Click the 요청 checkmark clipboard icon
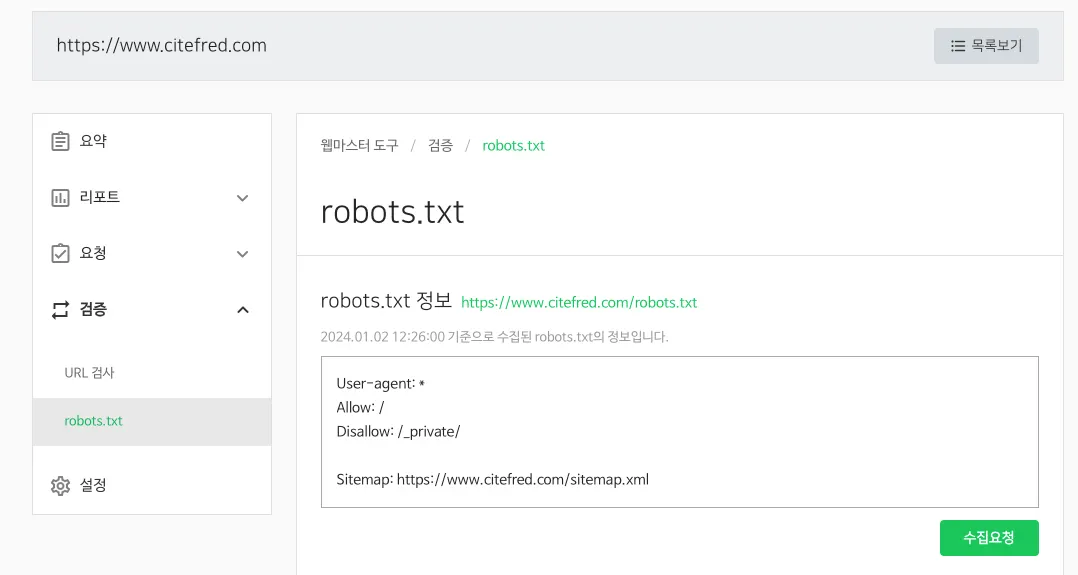 click(61, 254)
